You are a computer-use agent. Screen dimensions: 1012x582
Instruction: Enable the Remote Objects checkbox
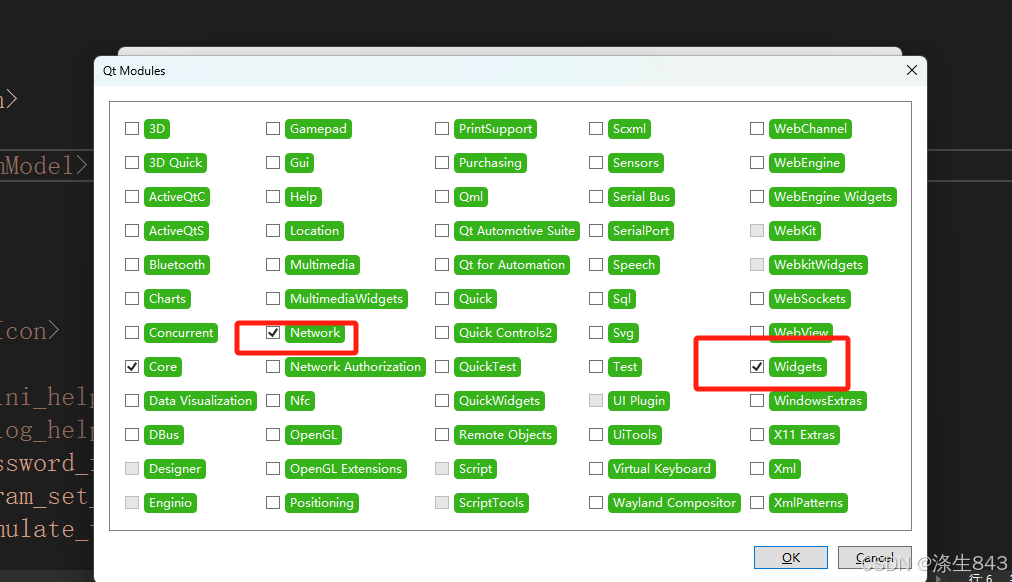coord(442,434)
